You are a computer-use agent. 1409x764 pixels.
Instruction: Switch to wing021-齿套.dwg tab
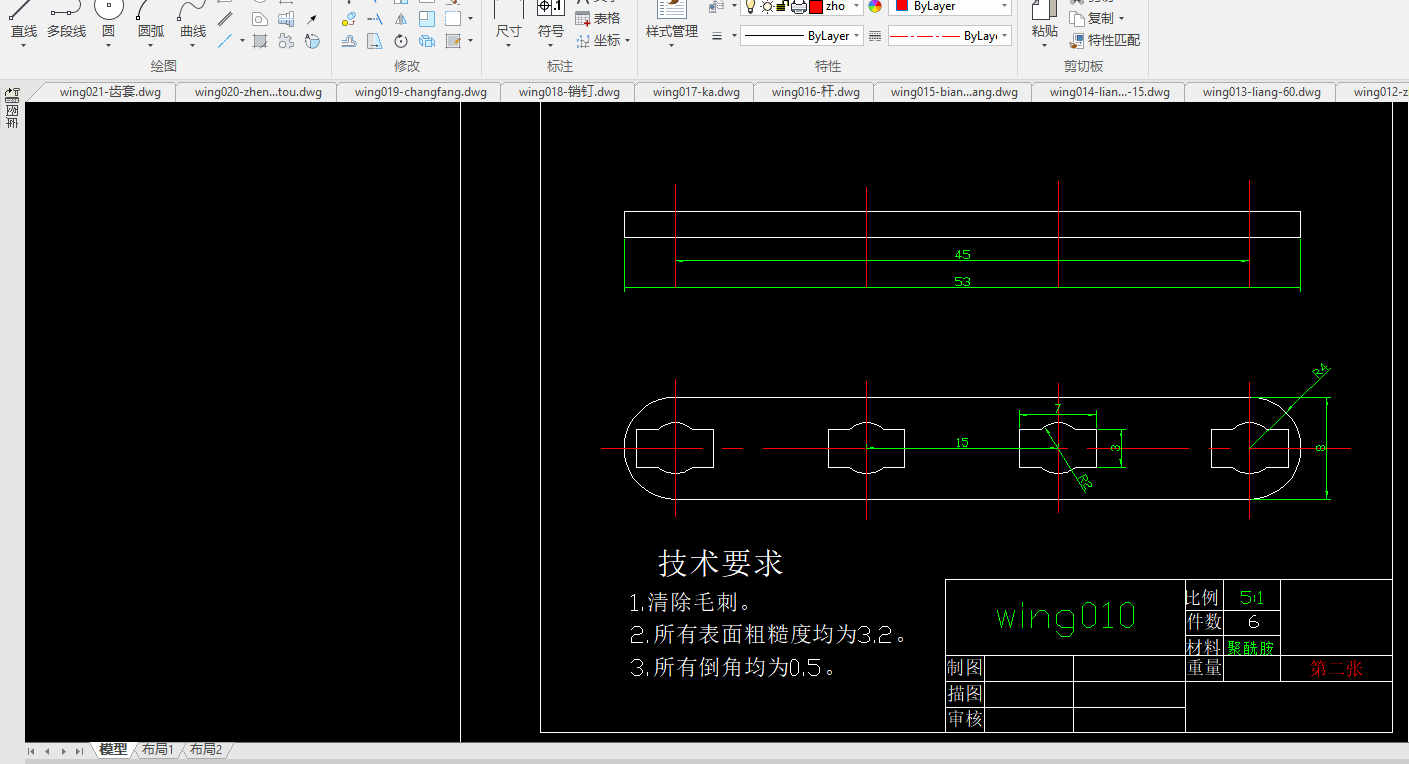click(110, 92)
